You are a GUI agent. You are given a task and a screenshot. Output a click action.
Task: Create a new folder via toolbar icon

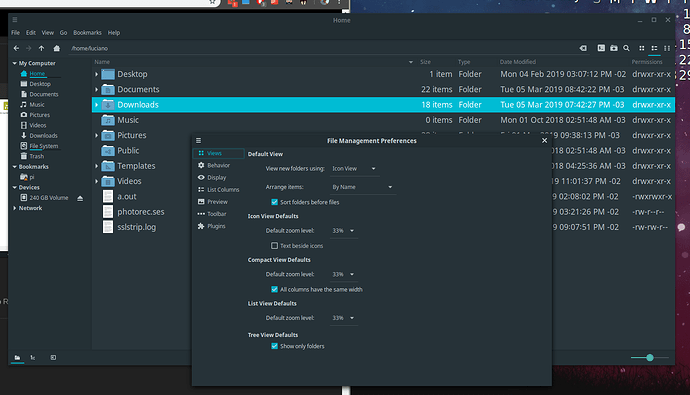(x=614, y=48)
